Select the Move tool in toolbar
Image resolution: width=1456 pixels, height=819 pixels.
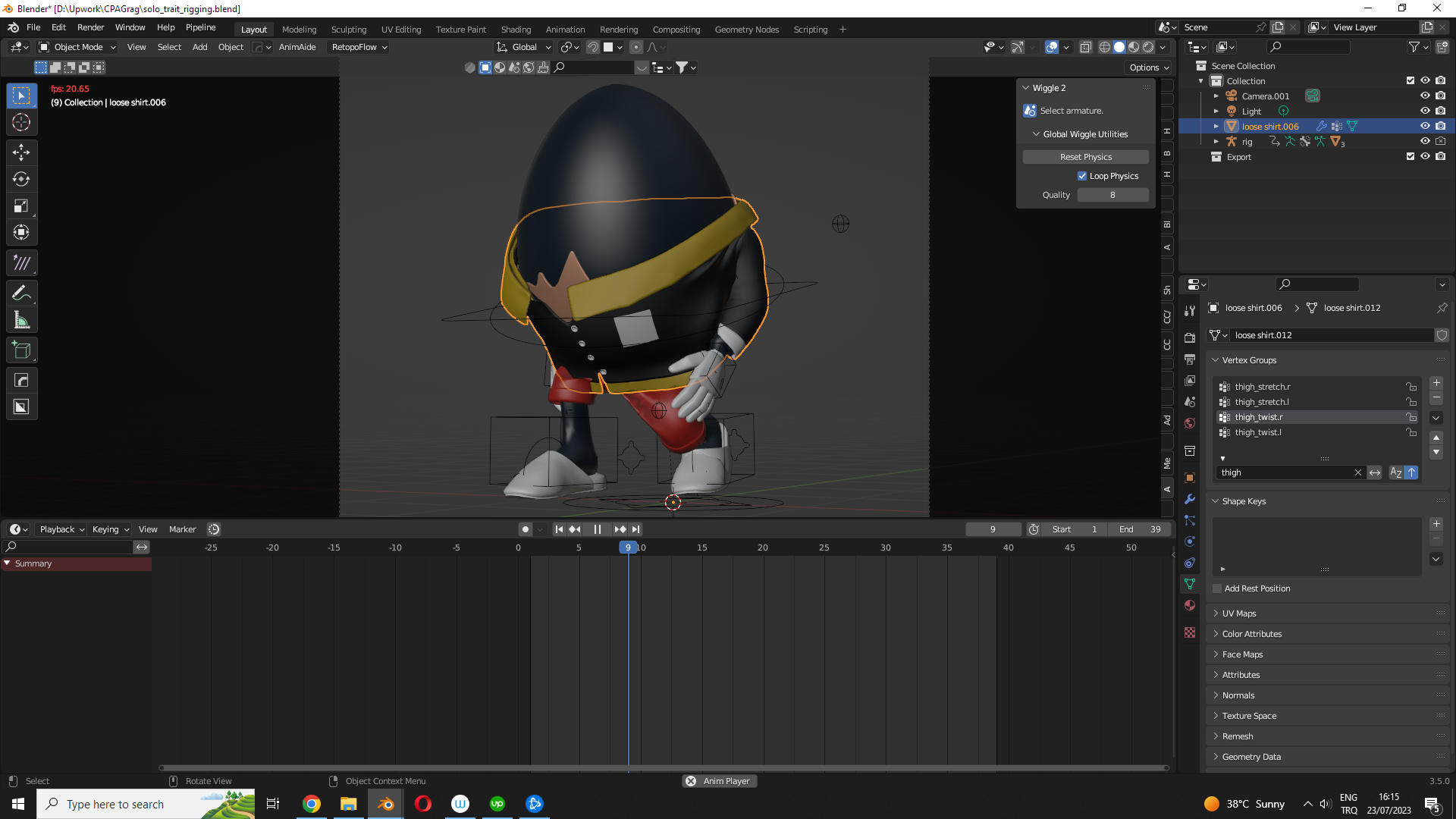[21, 152]
